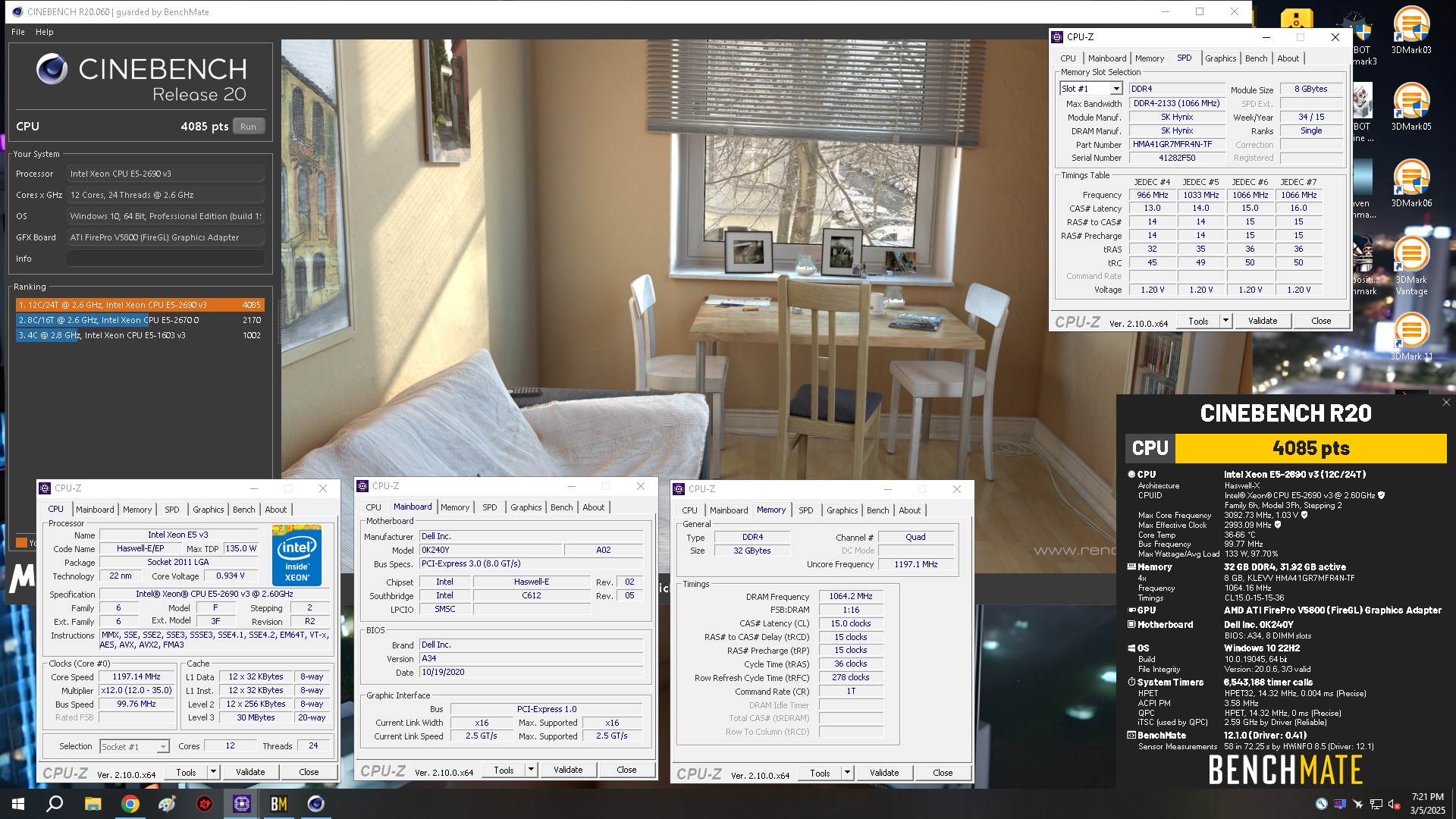1456x819 pixels.
Task: Click the empty Info field in Cinebench
Action: [x=165, y=259]
